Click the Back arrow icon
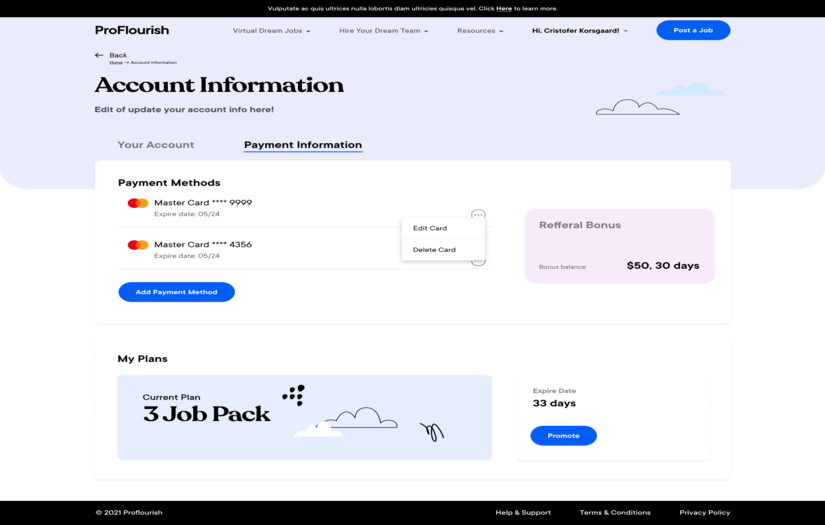 99,55
